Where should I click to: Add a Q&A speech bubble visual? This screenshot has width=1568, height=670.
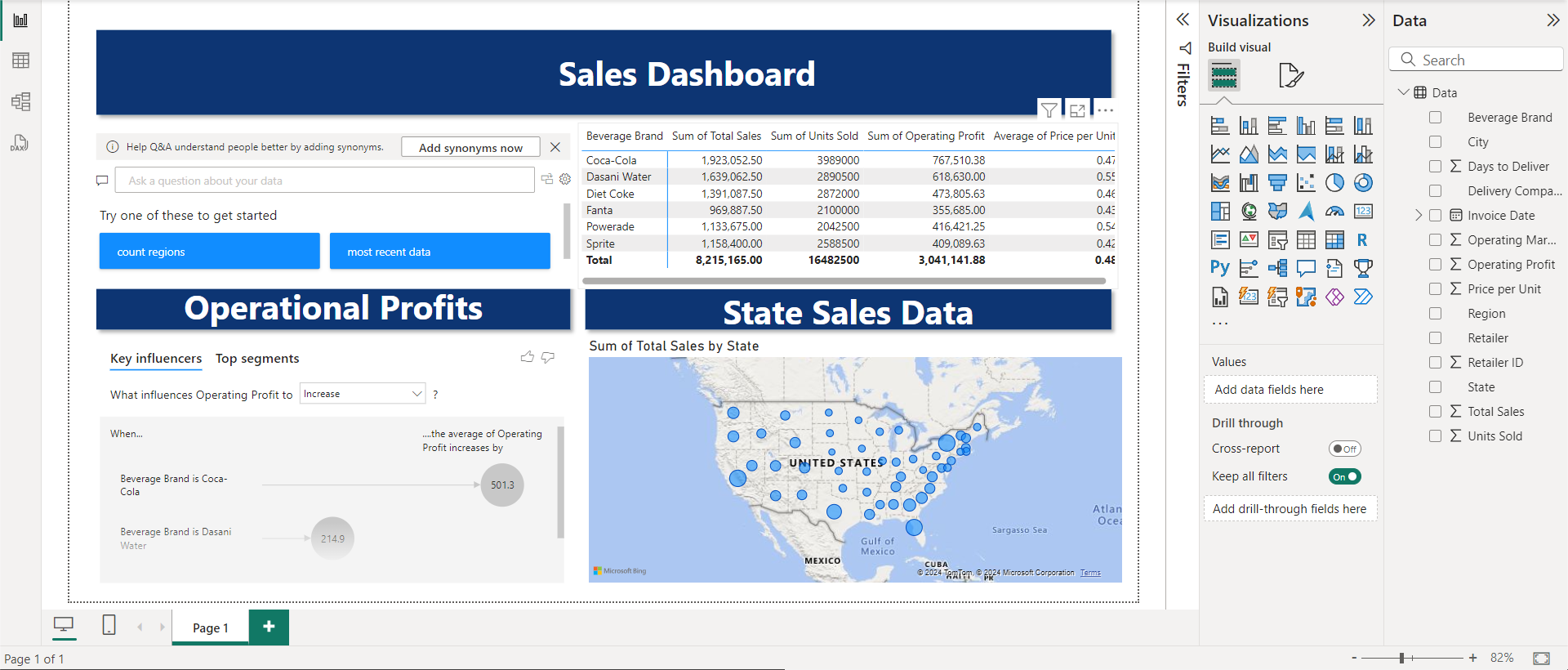[1306, 268]
